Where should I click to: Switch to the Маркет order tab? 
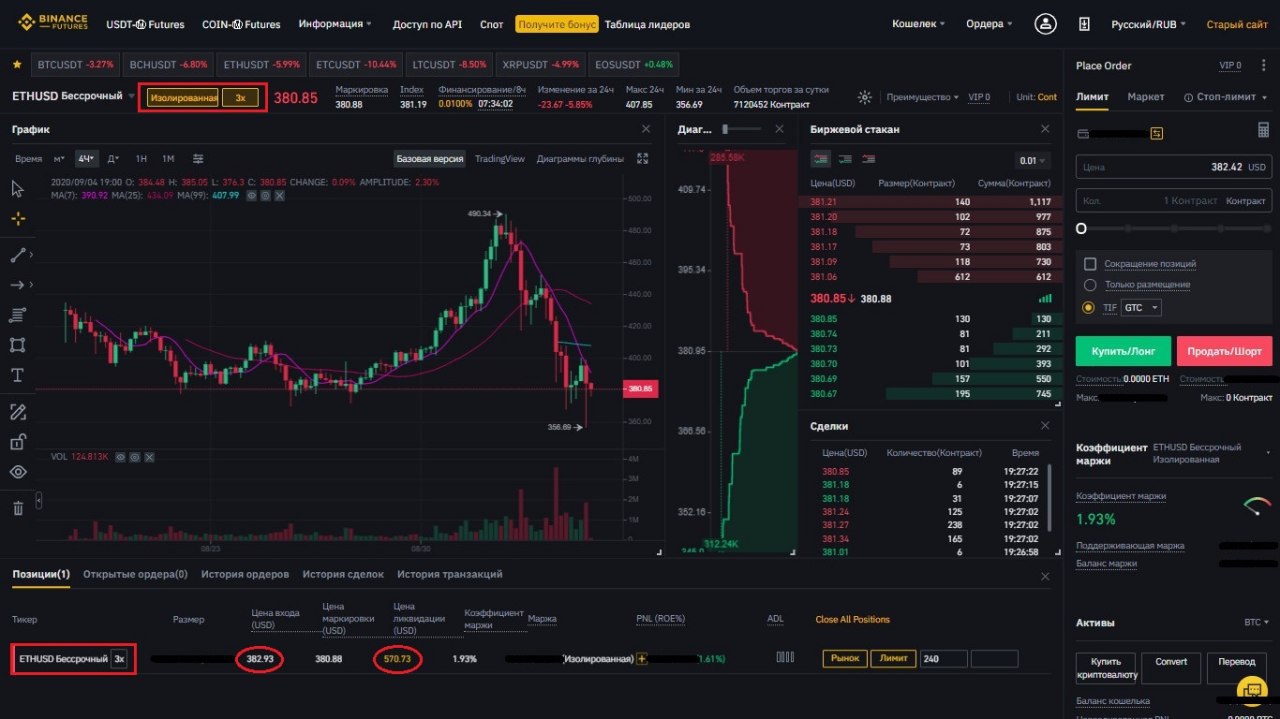point(1146,97)
